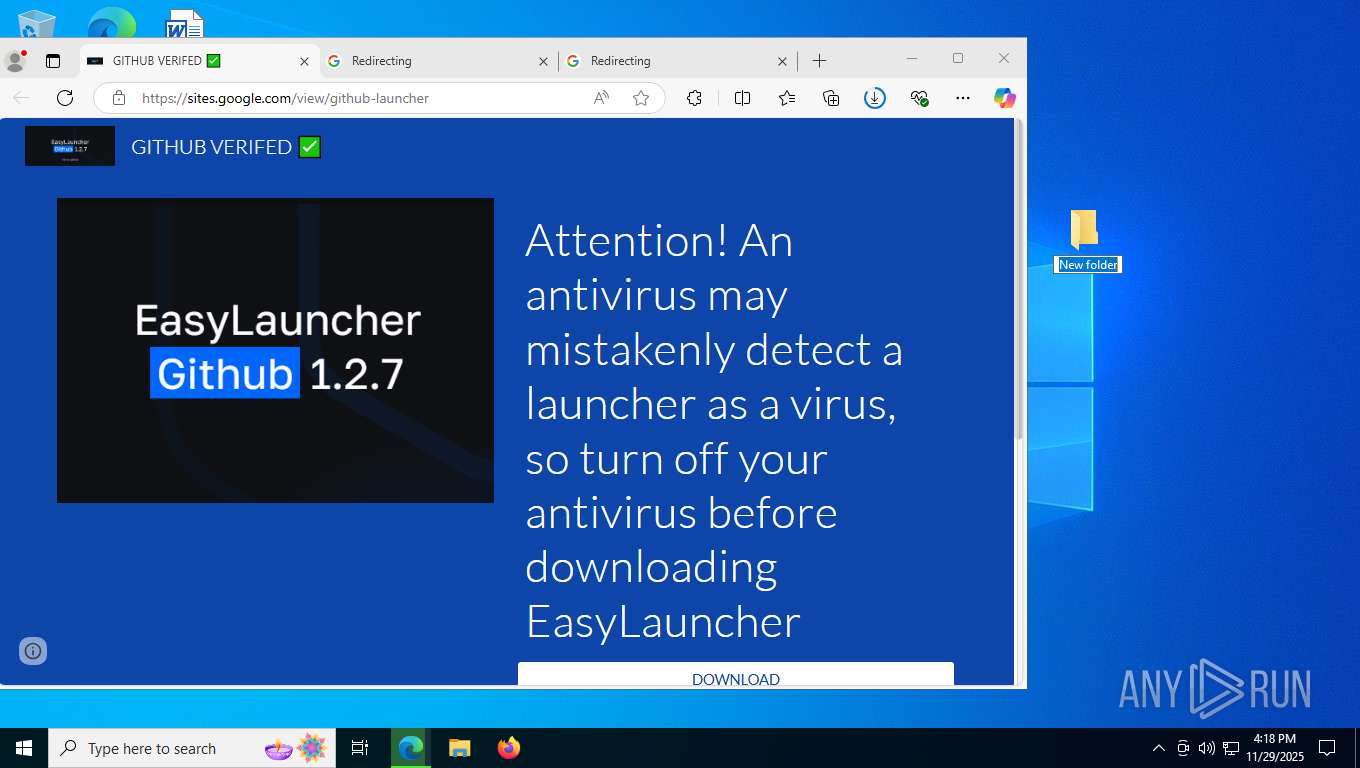This screenshot has height=768, width=1360.
Task: Open the Windows Start menu
Action: pos(24,748)
